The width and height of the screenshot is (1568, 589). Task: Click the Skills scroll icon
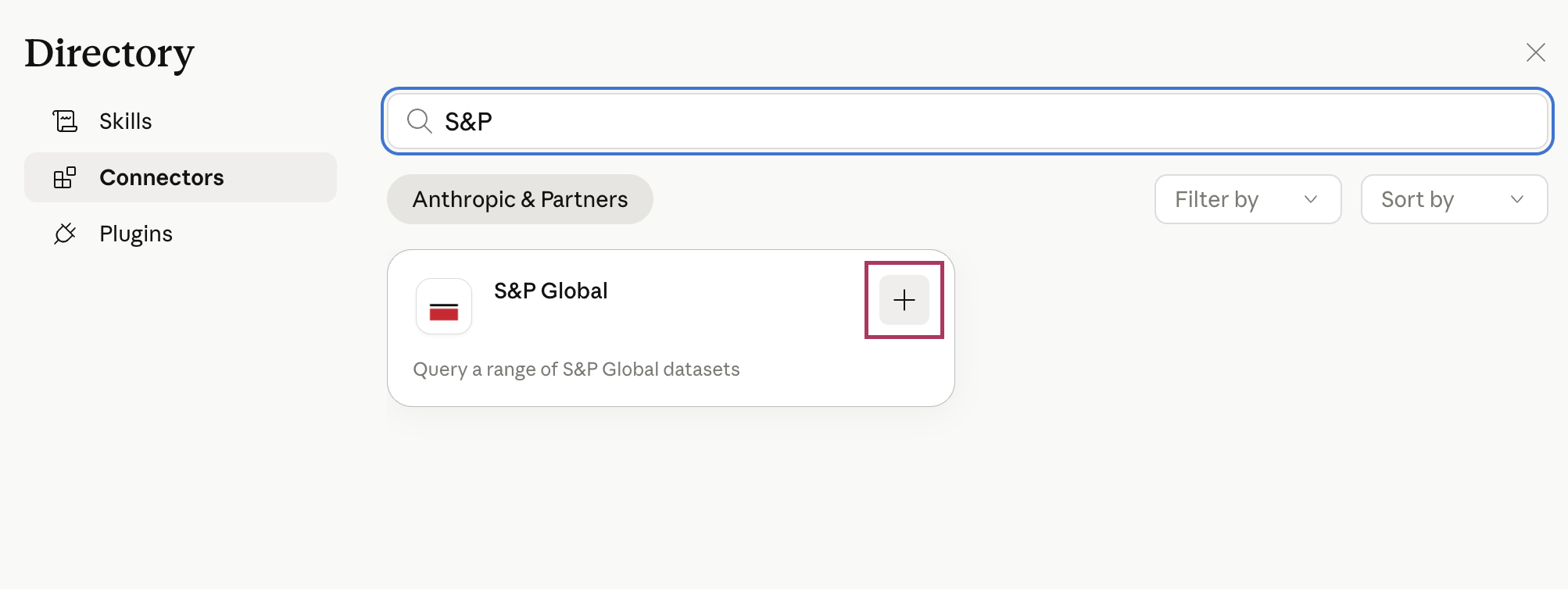(x=65, y=121)
